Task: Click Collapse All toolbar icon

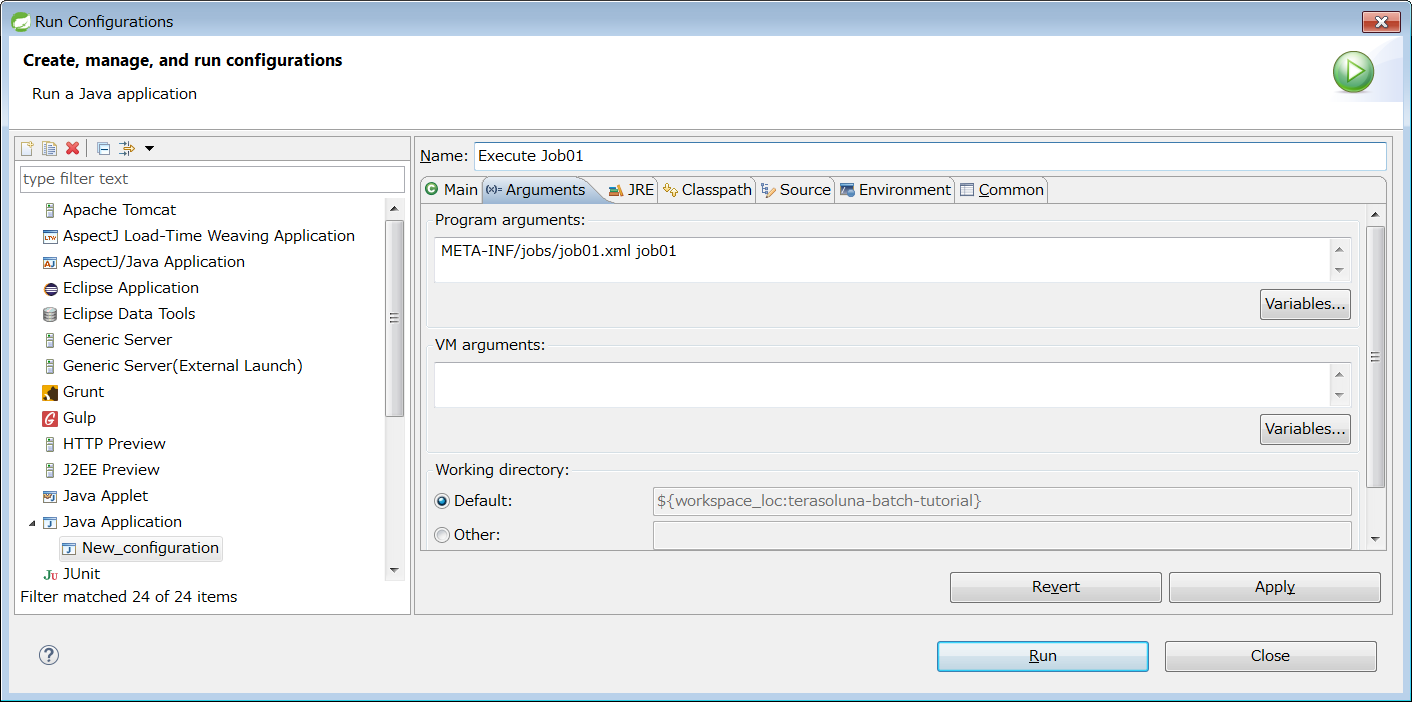Action: pyautogui.click(x=103, y=148)
